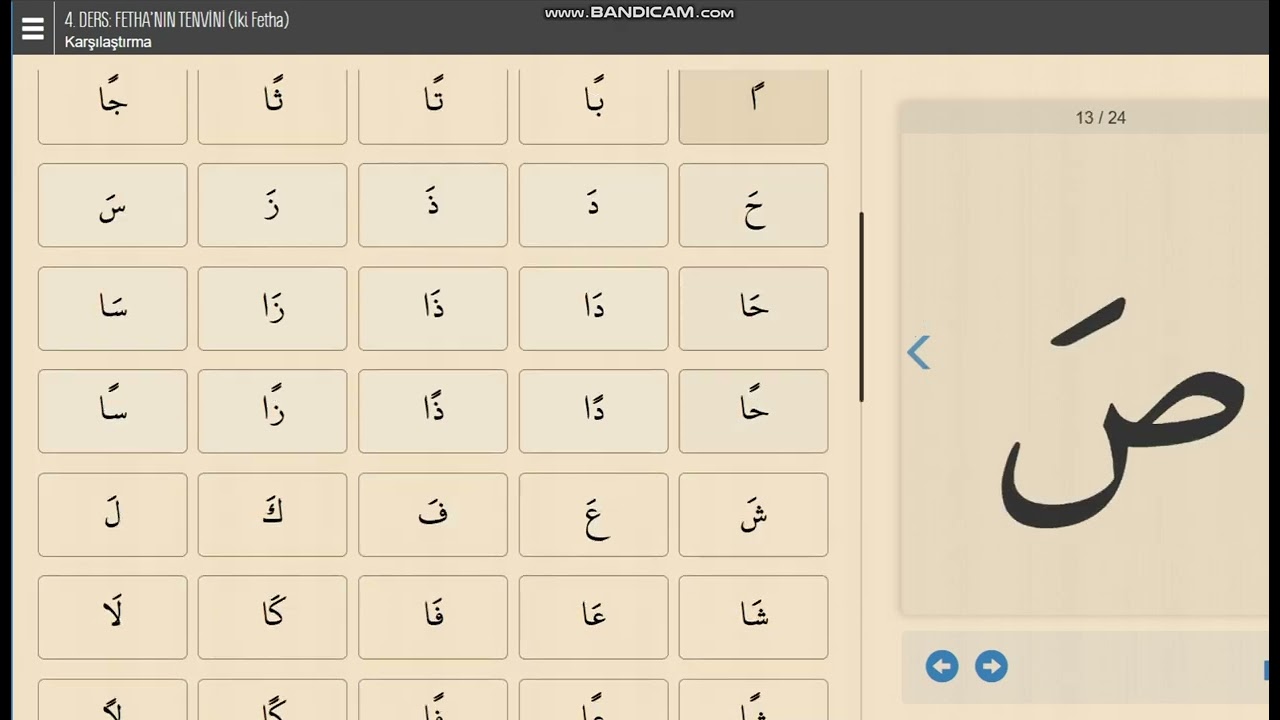Select the Dal-alif card (دَا)
The width and height of the screenshot is (1280, 720).
tap(593, 308)
